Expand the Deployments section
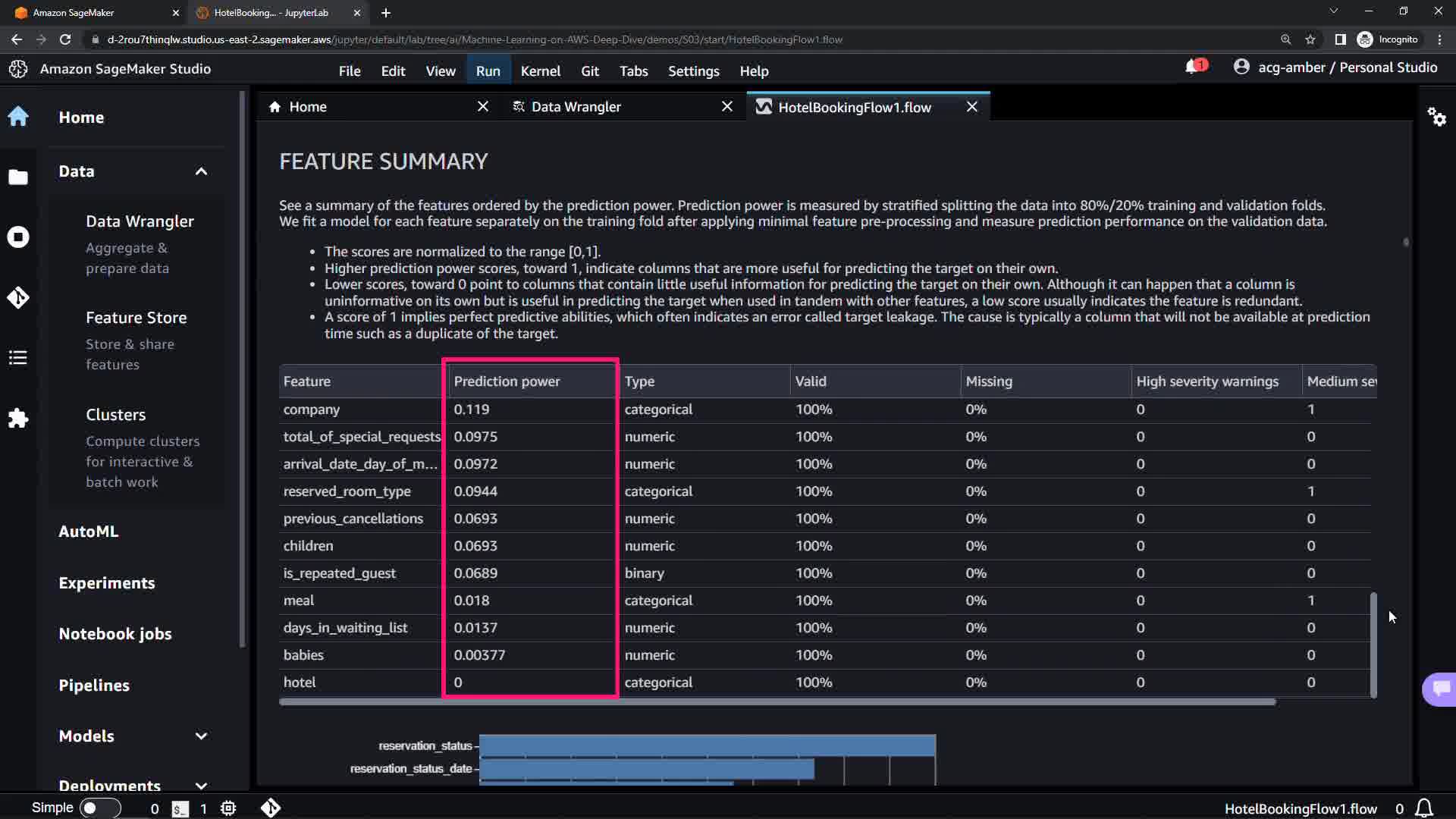Screen dimensions: 1456x819 coord(201,786)
